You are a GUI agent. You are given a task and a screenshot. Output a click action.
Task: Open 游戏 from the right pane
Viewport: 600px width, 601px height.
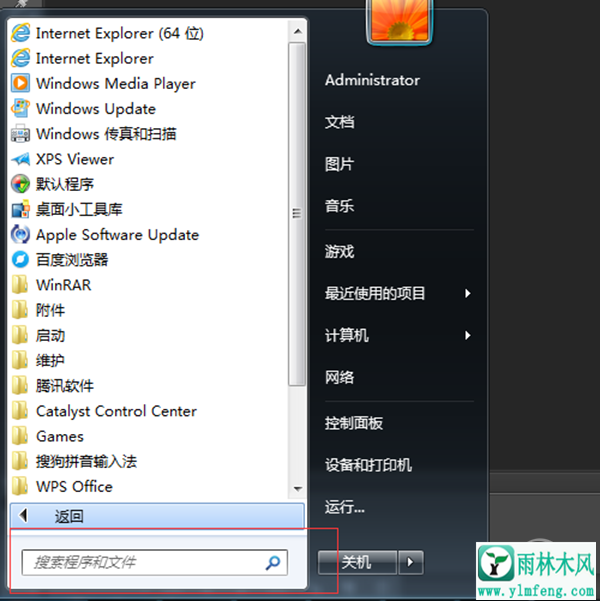[x=340, y=252]
